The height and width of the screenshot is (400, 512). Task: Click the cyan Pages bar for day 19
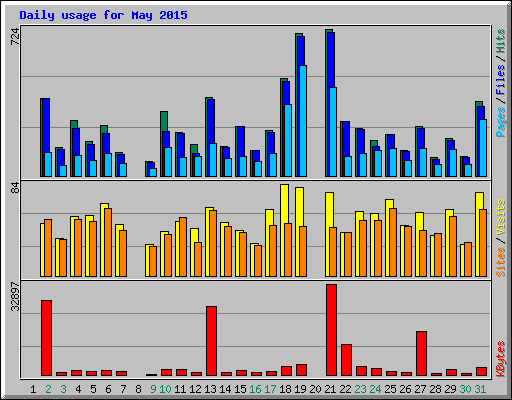(303, 121)
